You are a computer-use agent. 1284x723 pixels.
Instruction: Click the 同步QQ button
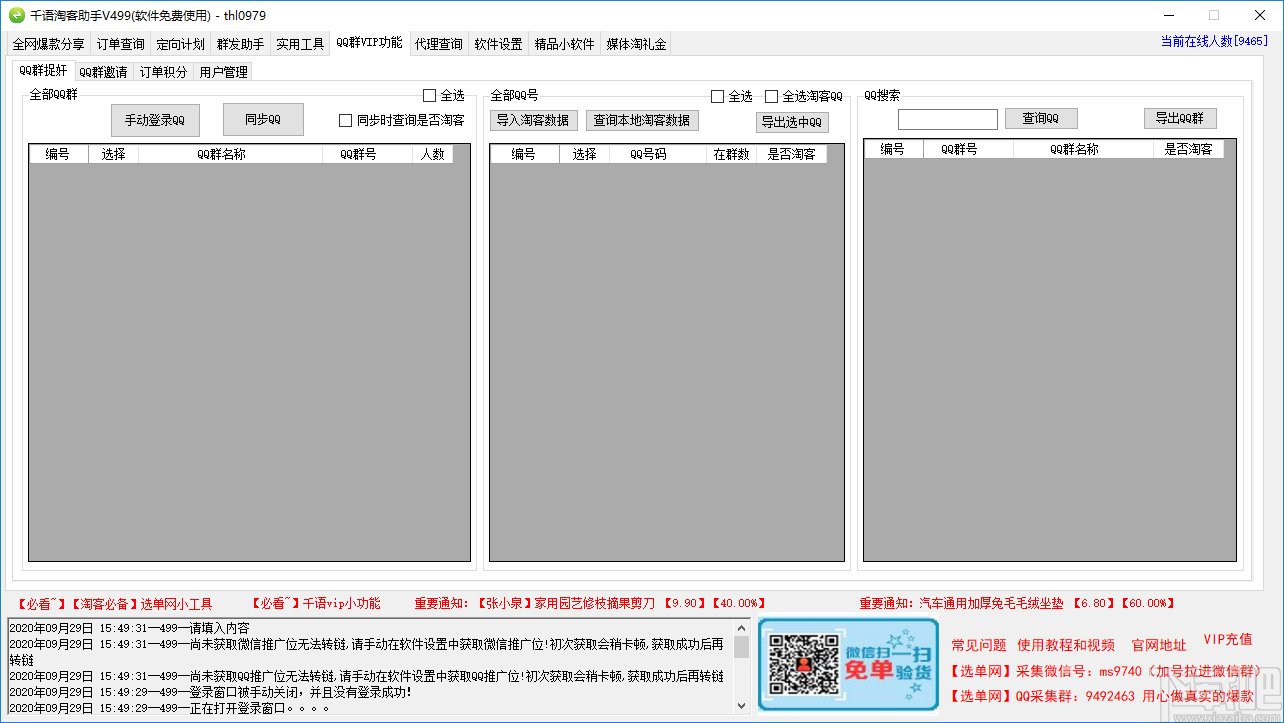tap(263, 119)
